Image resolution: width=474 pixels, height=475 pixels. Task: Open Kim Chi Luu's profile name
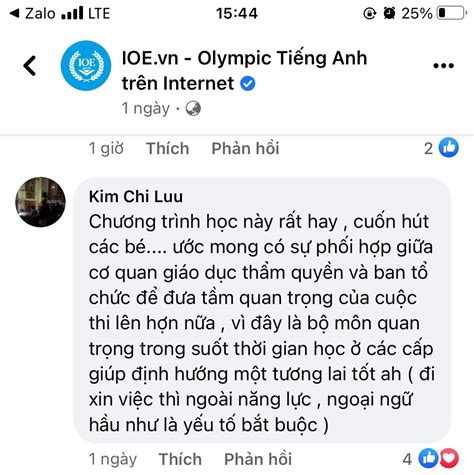coord(136,196)
